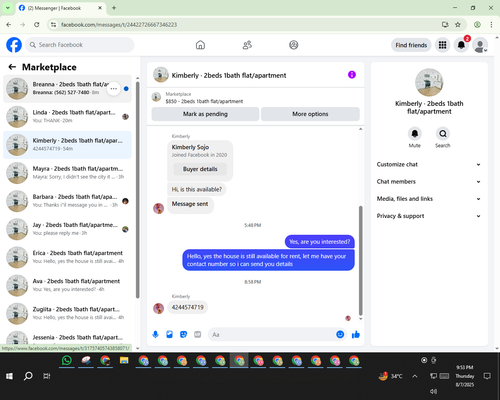Record a voice clip with the microphone icon

(x=155, y=334)
